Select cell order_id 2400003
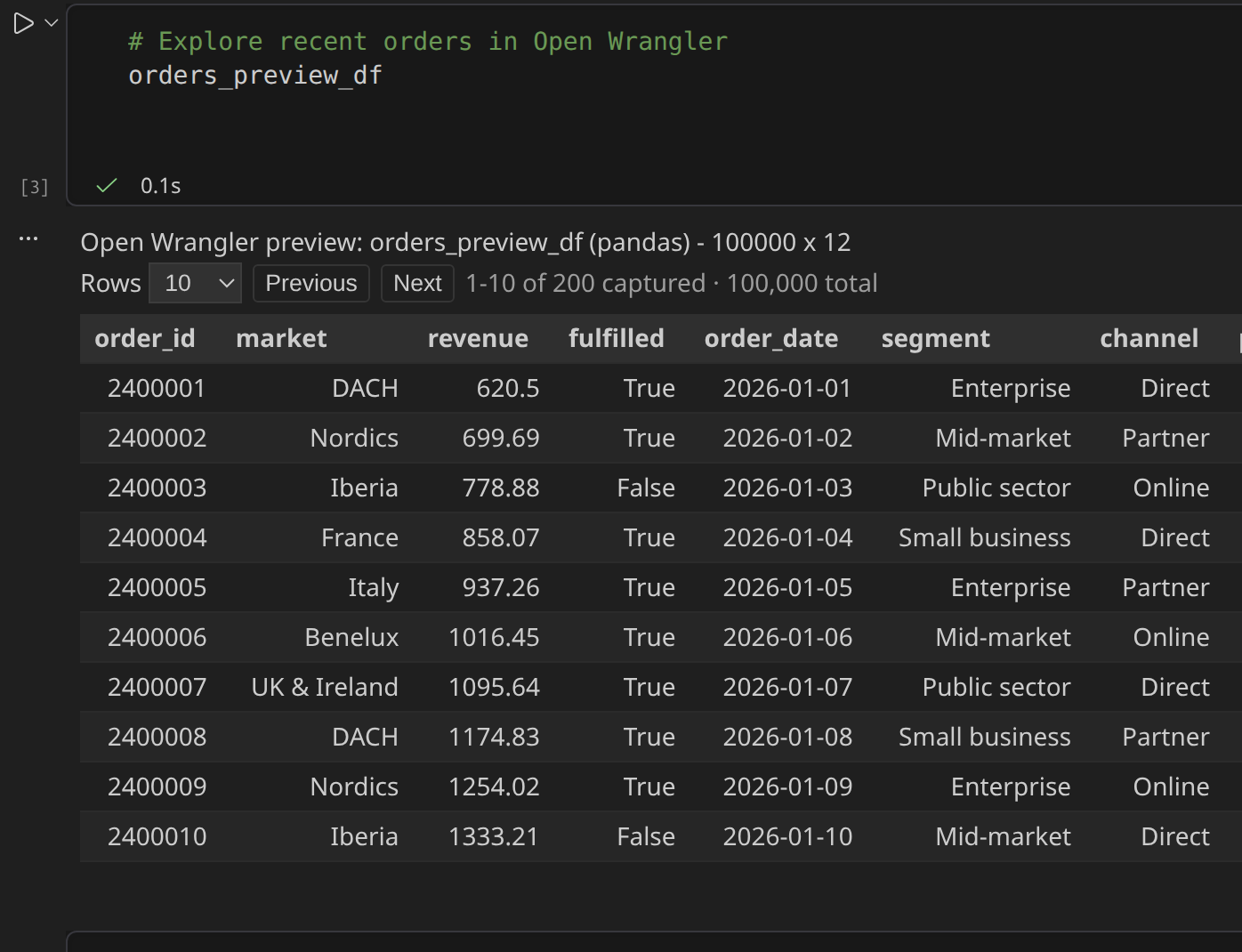 [x=157, y=488]
